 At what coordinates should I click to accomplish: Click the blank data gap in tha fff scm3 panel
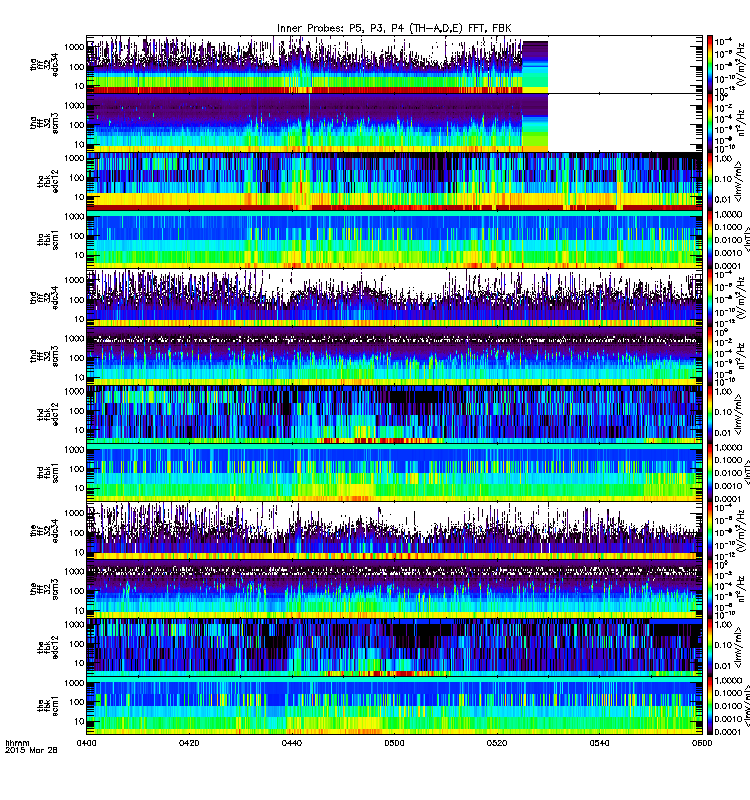tap(625, 122)
